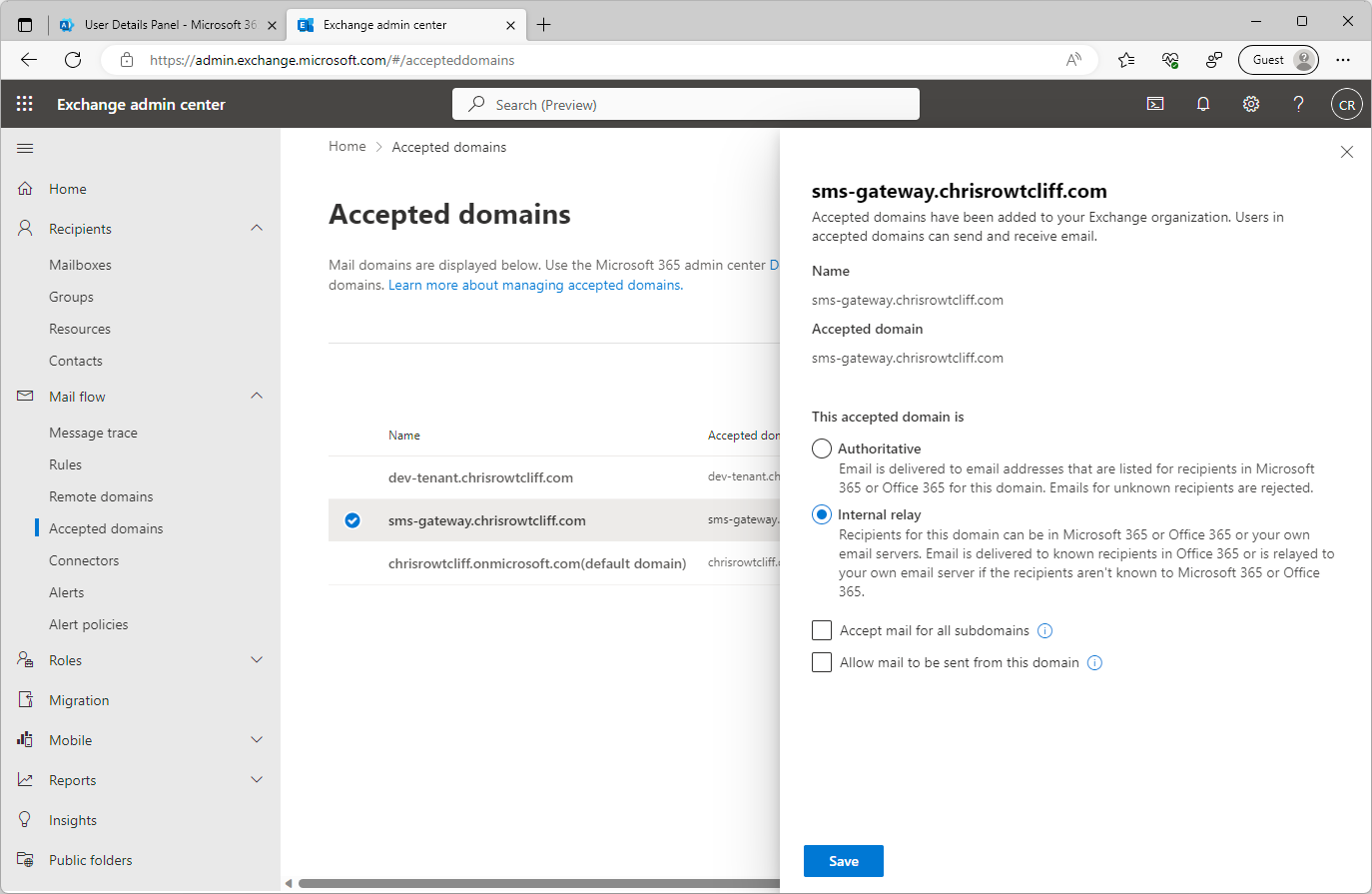Open Message trace in the sidebar
Image resolution: width=1372 pixels, height=894 pixels.
click(93, 432)
